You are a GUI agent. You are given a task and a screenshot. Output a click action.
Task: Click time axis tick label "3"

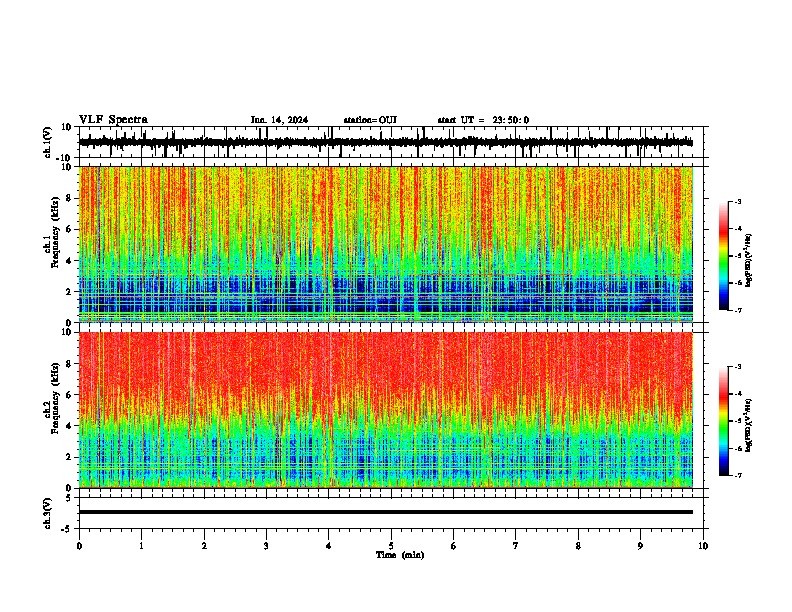pos(266,546)
